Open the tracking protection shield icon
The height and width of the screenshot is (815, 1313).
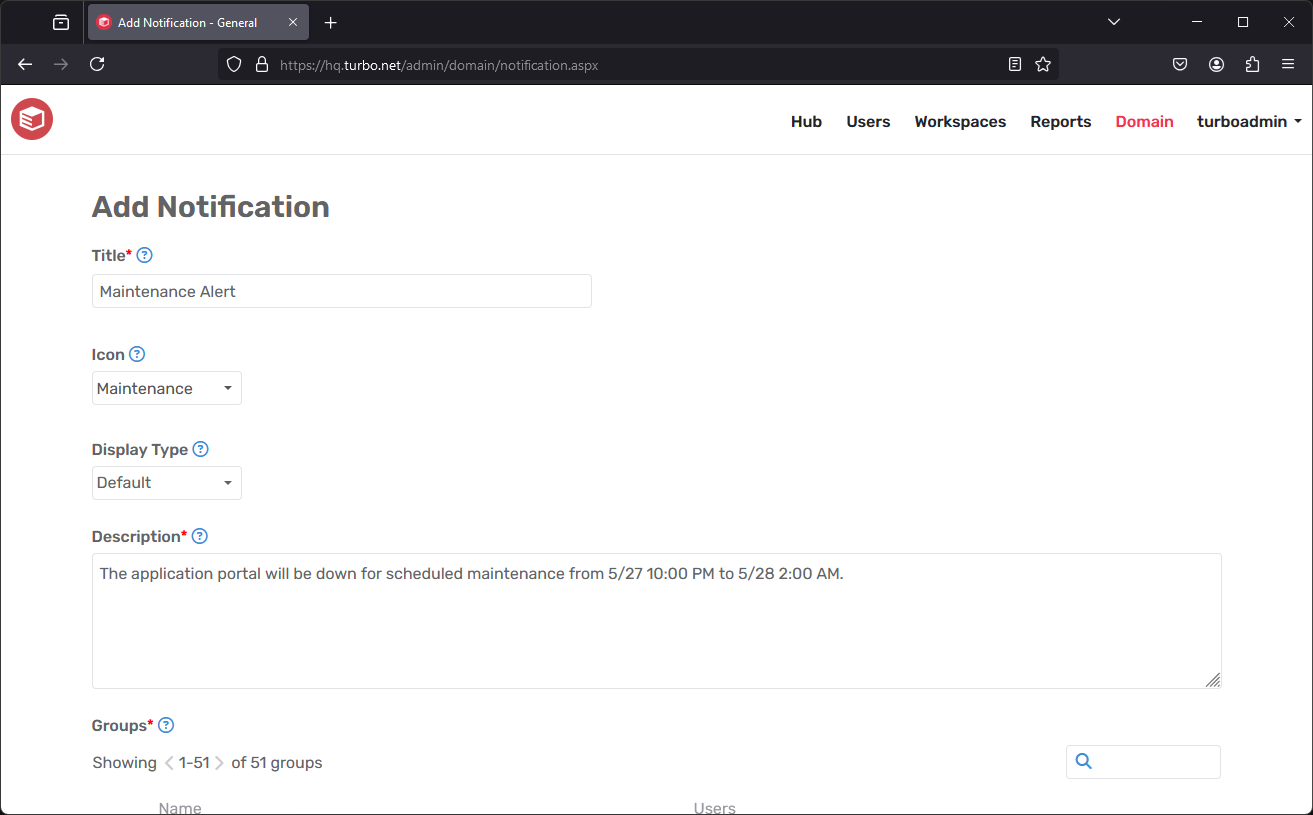click(x=233, y=63)
